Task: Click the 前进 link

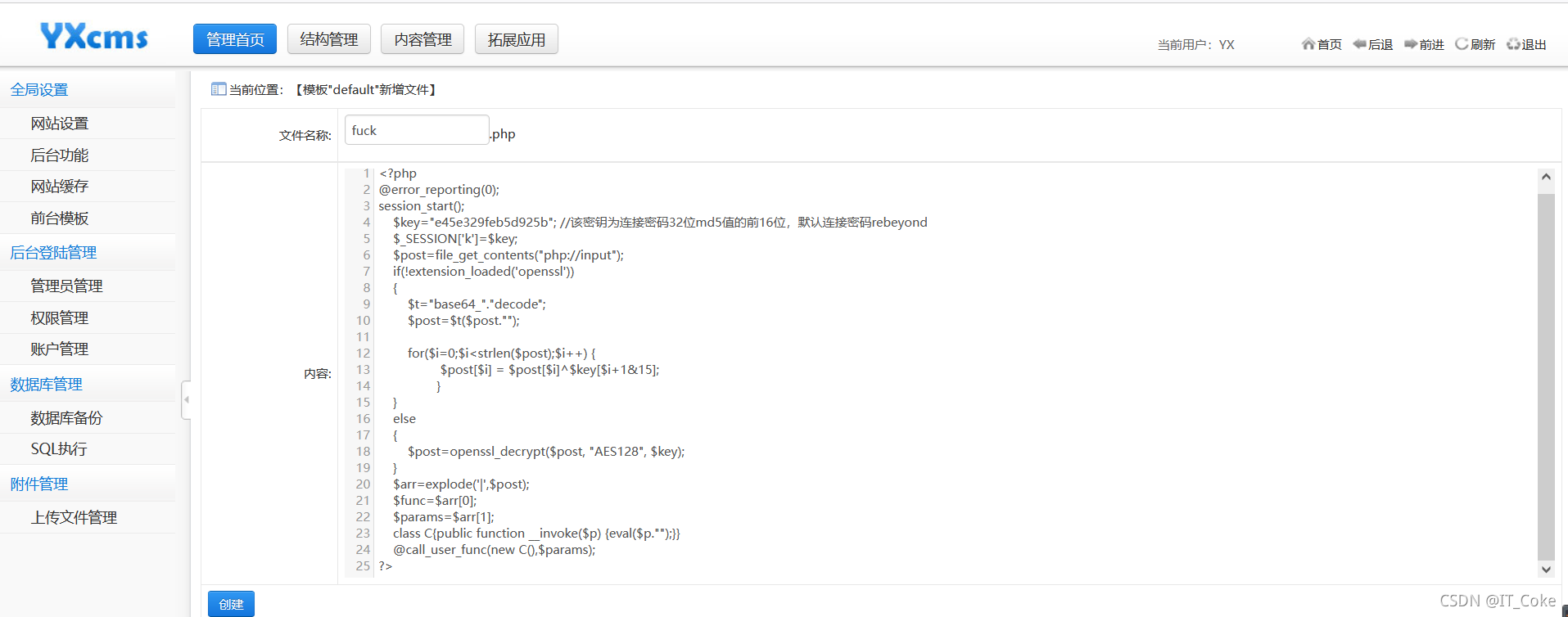Action: [1431, 45]
